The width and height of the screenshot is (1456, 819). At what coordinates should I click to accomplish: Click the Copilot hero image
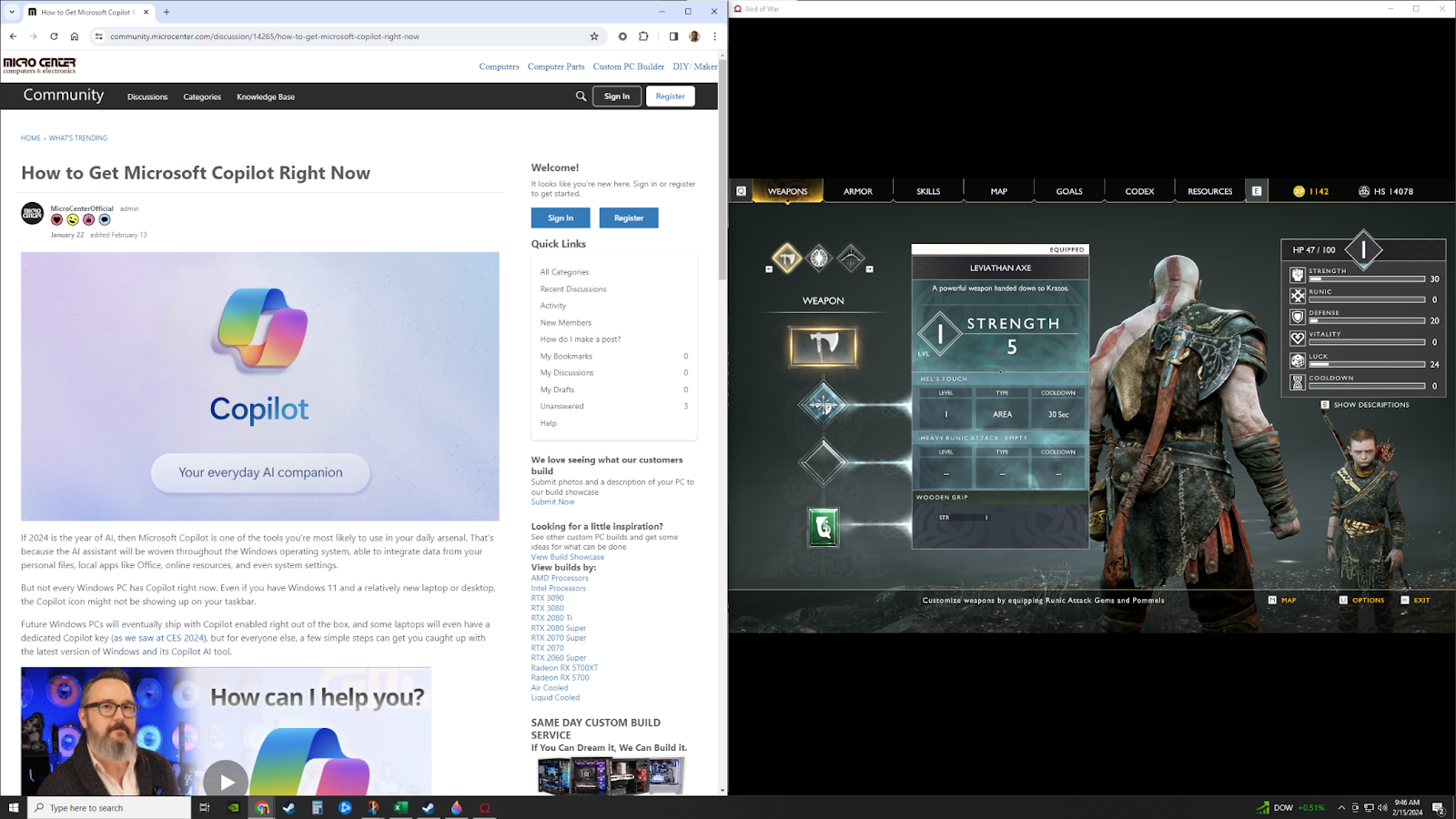tap(260, 386)
